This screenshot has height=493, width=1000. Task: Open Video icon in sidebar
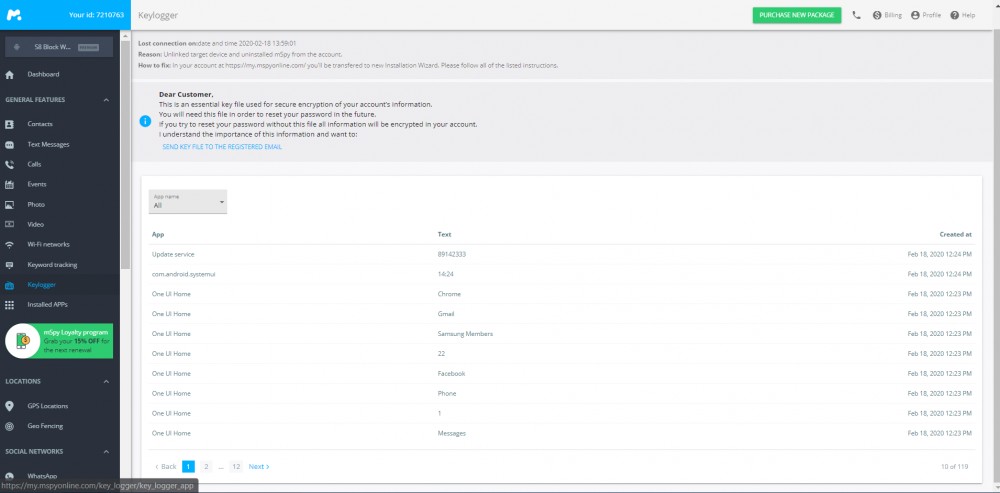(x=10, y=224)
